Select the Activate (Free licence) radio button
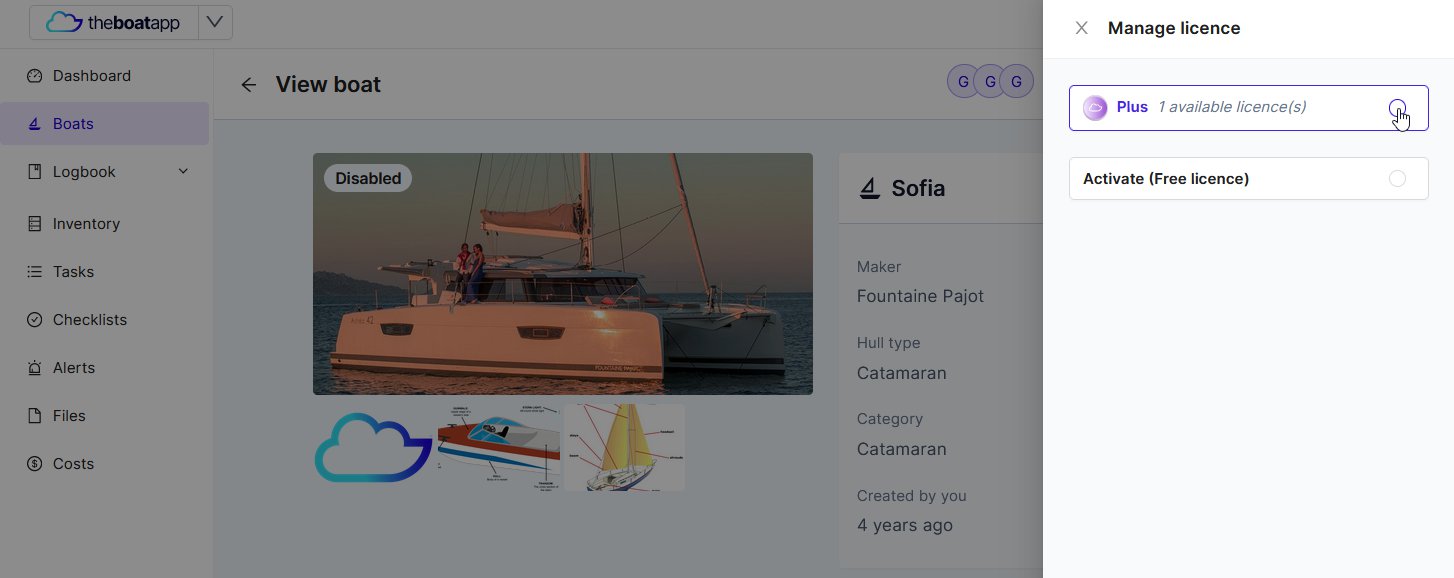 click(x=1397, y=179)
